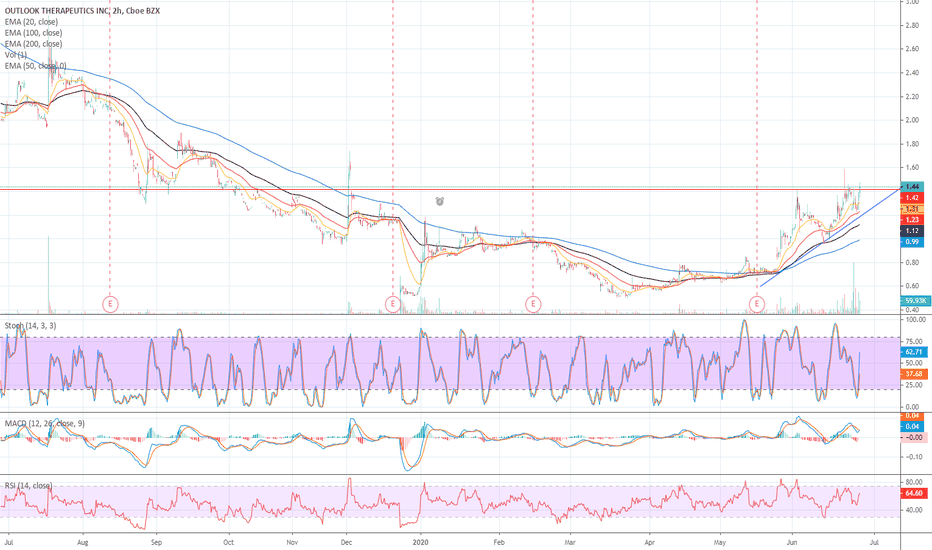Select the EMA (200, close) legend

pos(33,44)
